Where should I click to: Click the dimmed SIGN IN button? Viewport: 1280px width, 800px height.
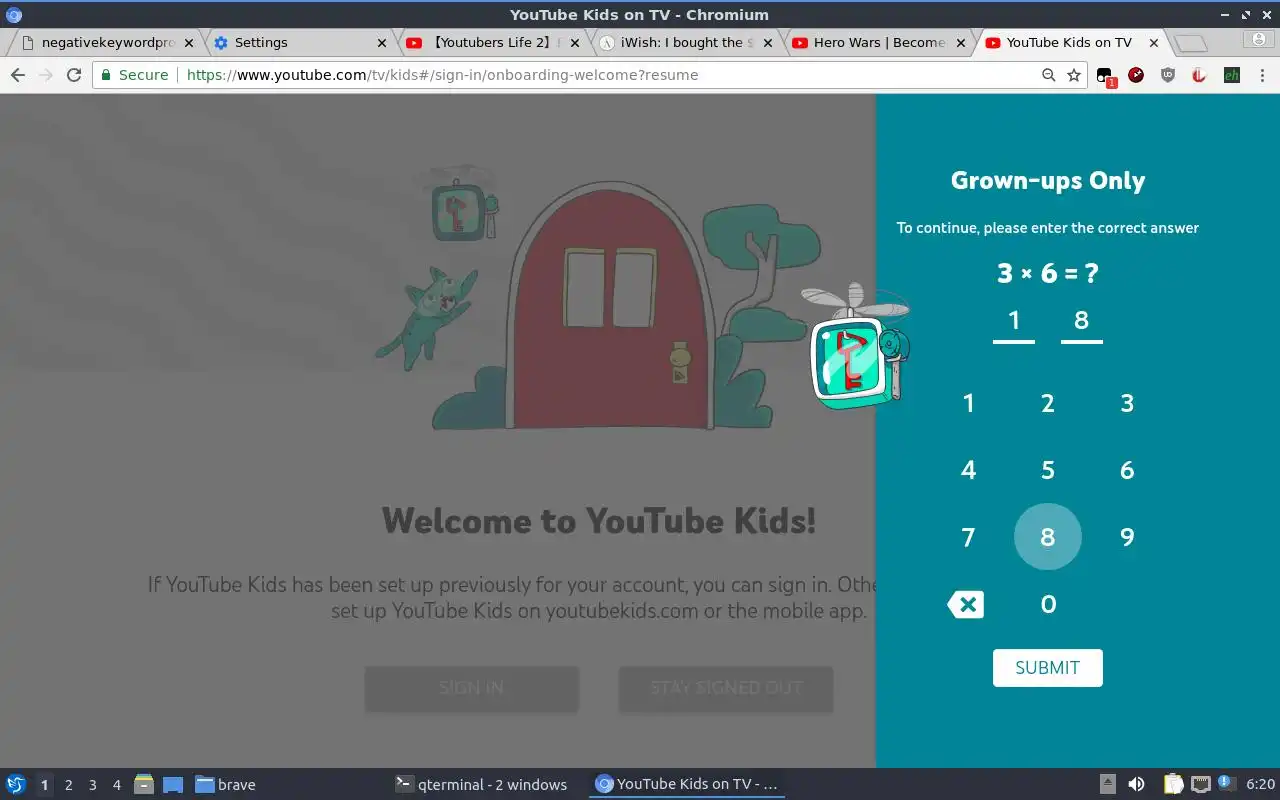472,688
